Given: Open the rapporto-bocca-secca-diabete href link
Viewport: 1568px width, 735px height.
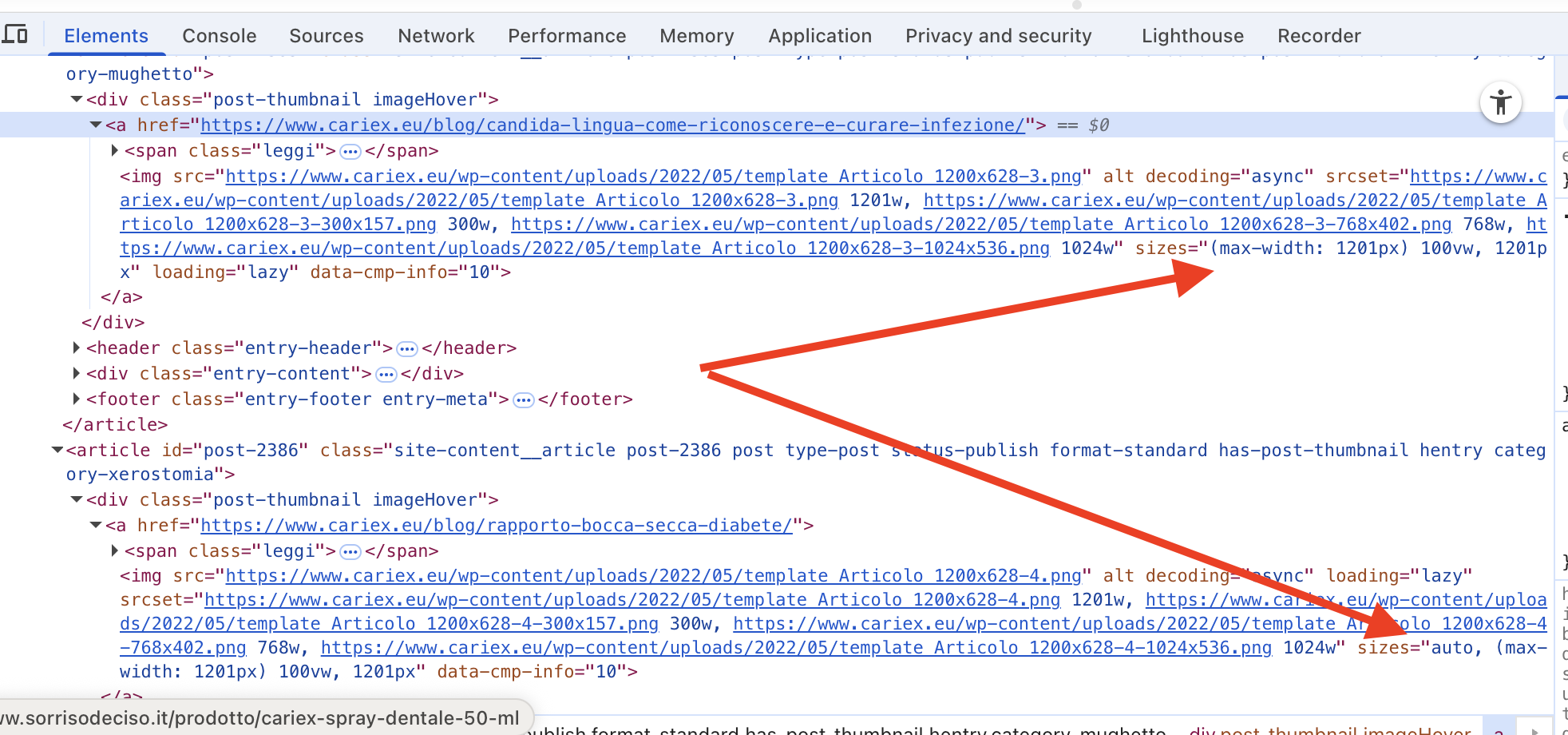Looking at the screenshot, I should [496, 526].
